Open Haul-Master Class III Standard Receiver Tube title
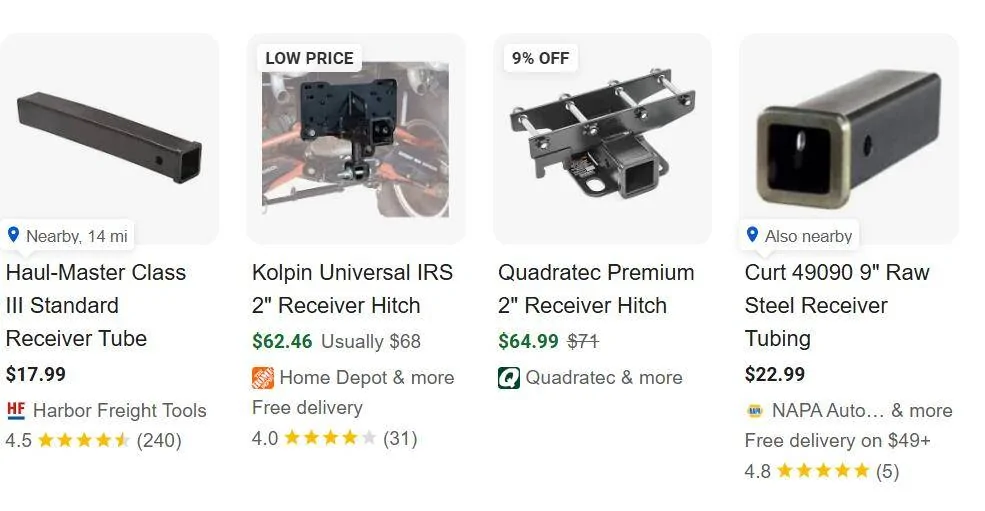The image size is (985, 511). point(96,305)
